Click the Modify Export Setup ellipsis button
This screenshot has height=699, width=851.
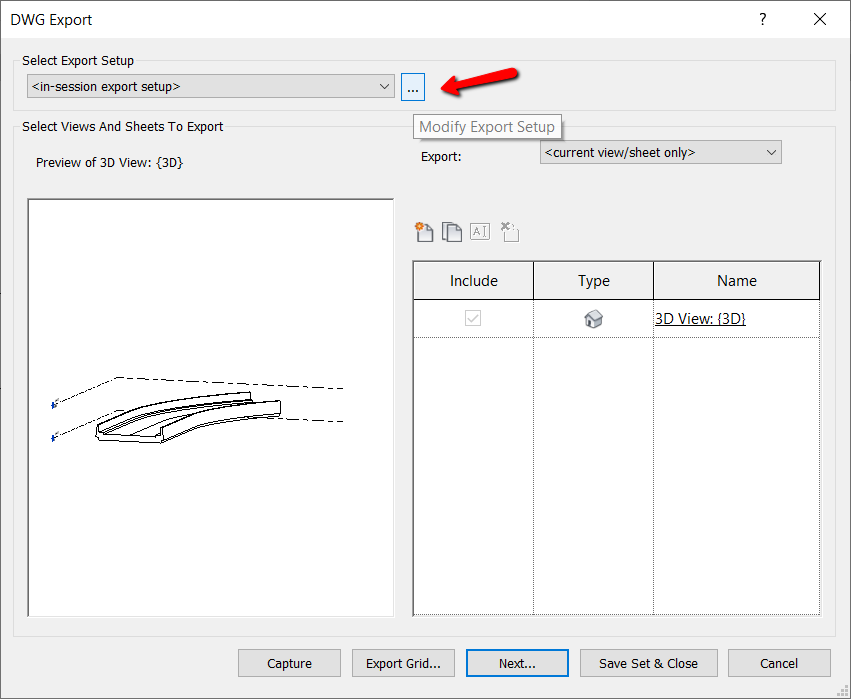pos(412,87)
